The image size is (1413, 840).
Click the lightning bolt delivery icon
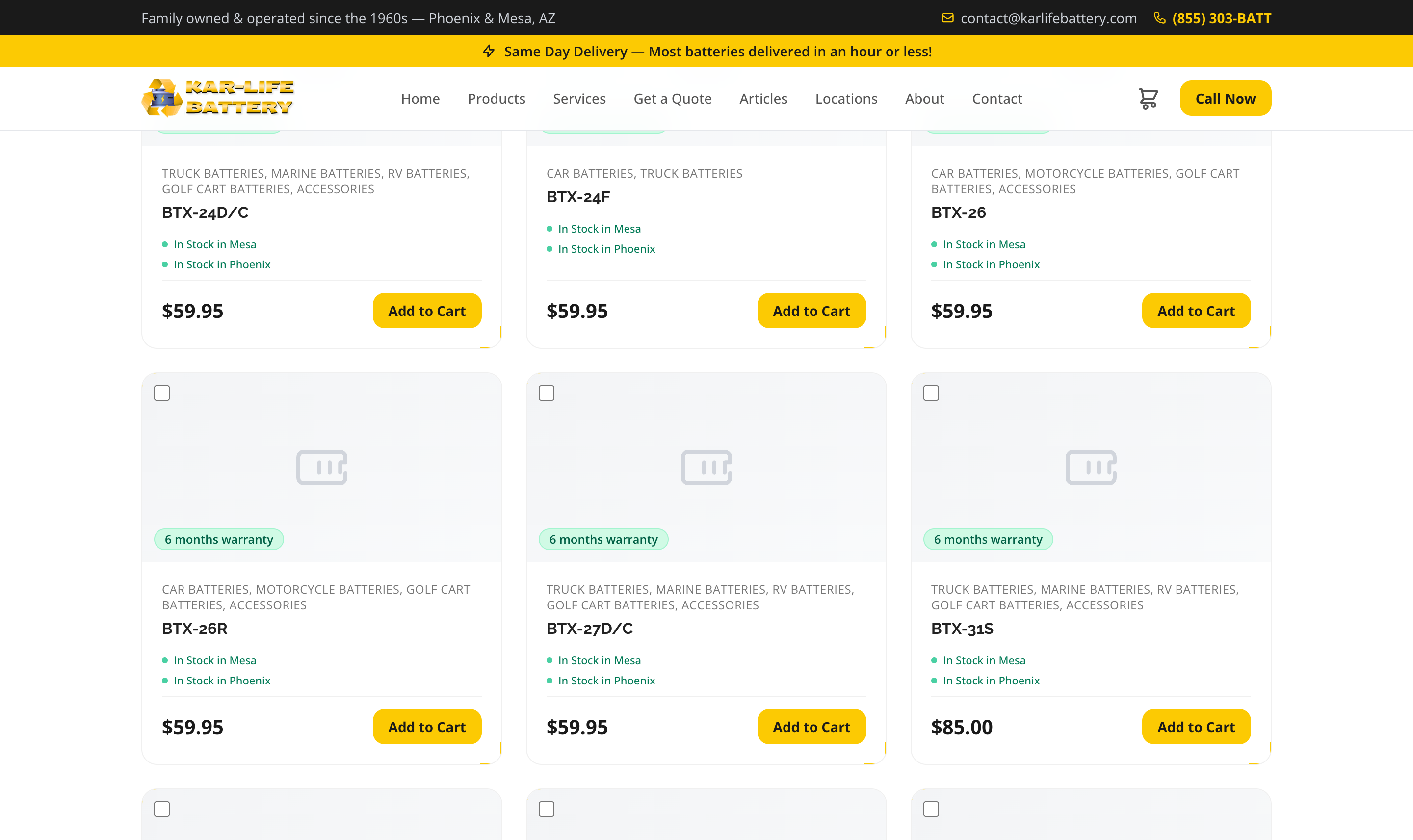click(x=489, y=52)
